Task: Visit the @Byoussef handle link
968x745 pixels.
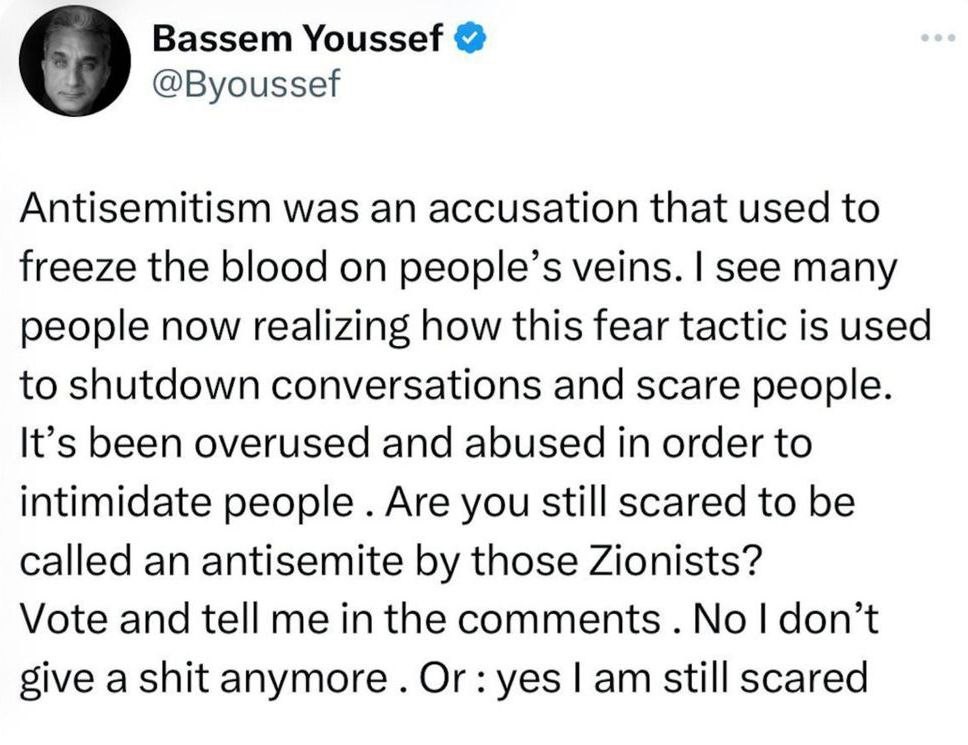Action: pyautogui.click(x=245, y=84)
